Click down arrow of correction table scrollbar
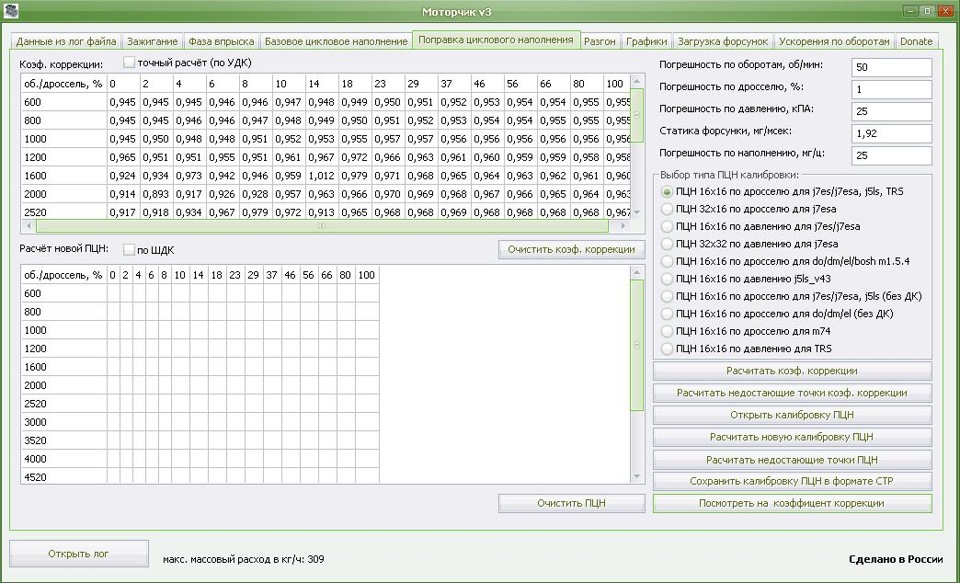 tap(637, 213)
